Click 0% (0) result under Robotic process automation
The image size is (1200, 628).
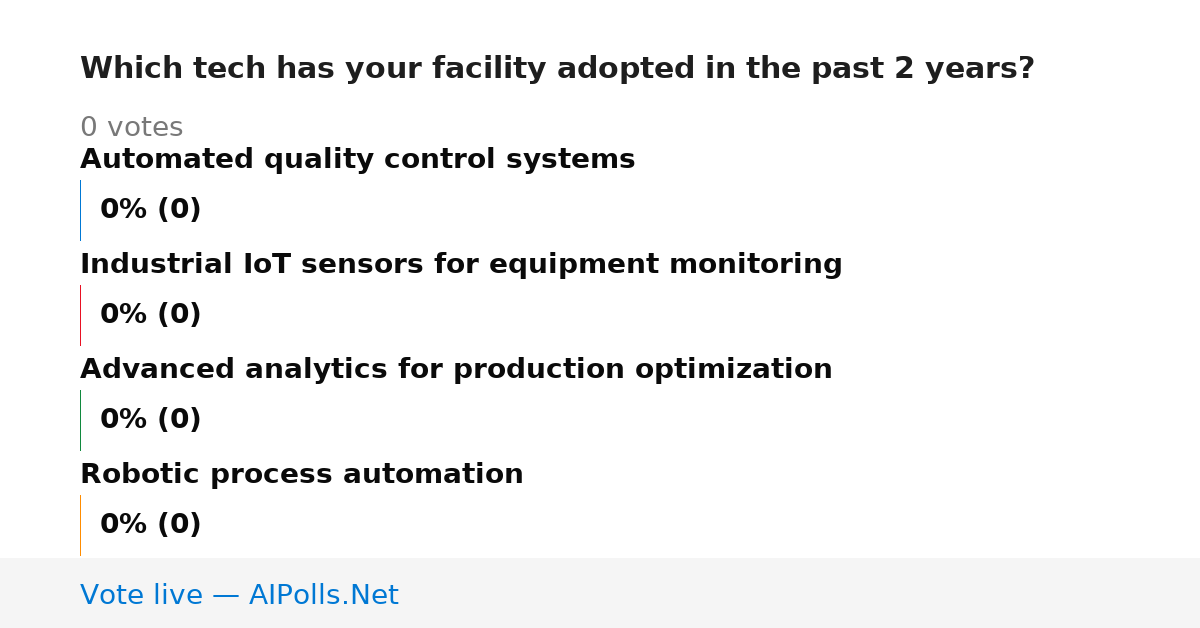[x=150, y=525]
